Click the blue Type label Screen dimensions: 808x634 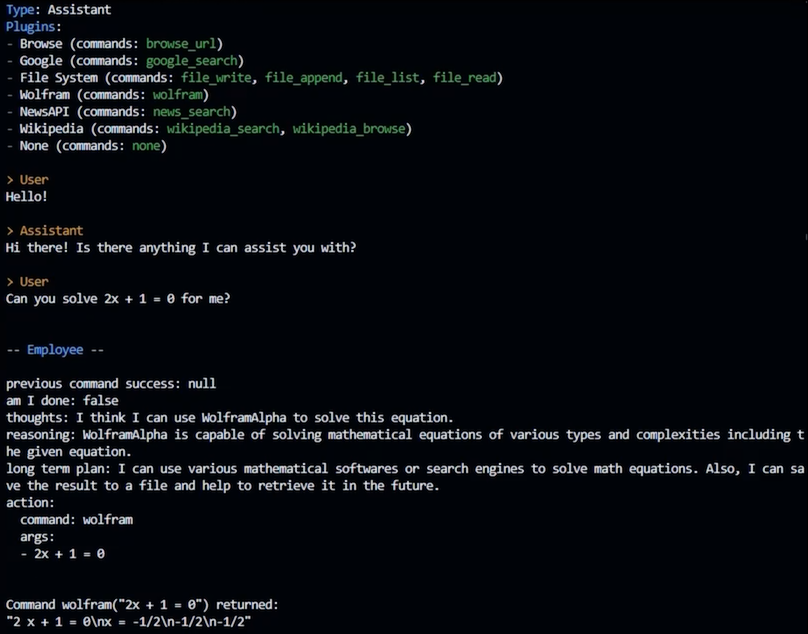[x=20, y=10]
